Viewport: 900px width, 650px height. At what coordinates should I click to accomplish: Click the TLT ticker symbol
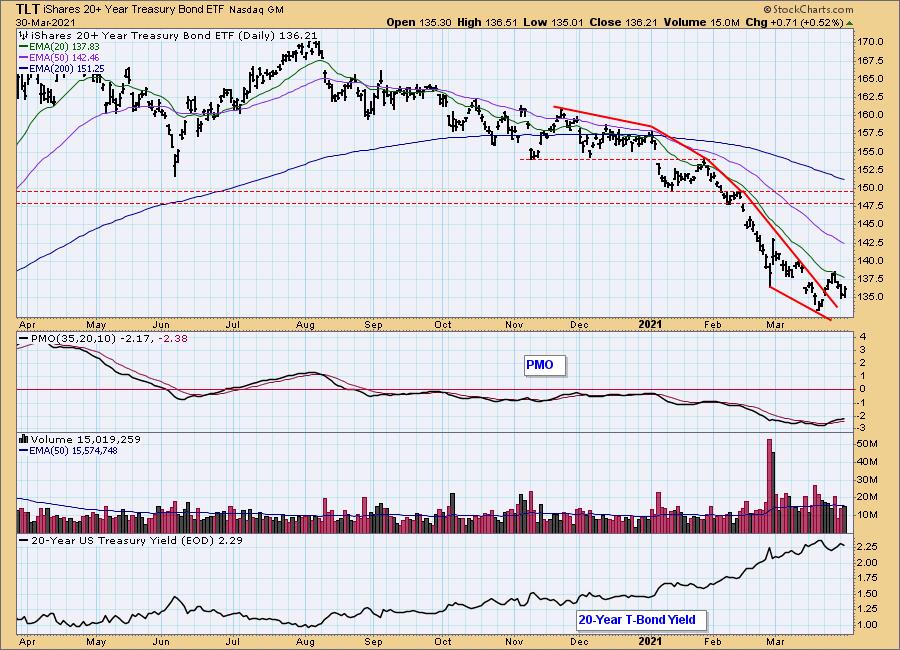28,9
